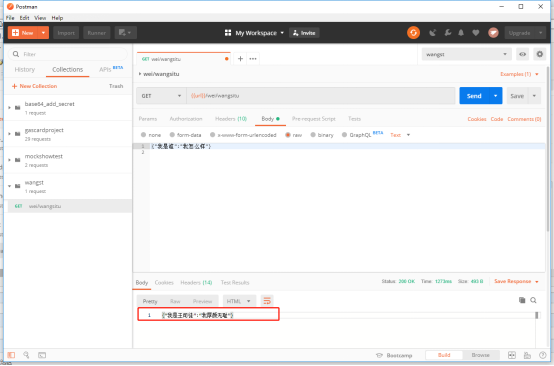Select the raw radio button

click(288, 135)
